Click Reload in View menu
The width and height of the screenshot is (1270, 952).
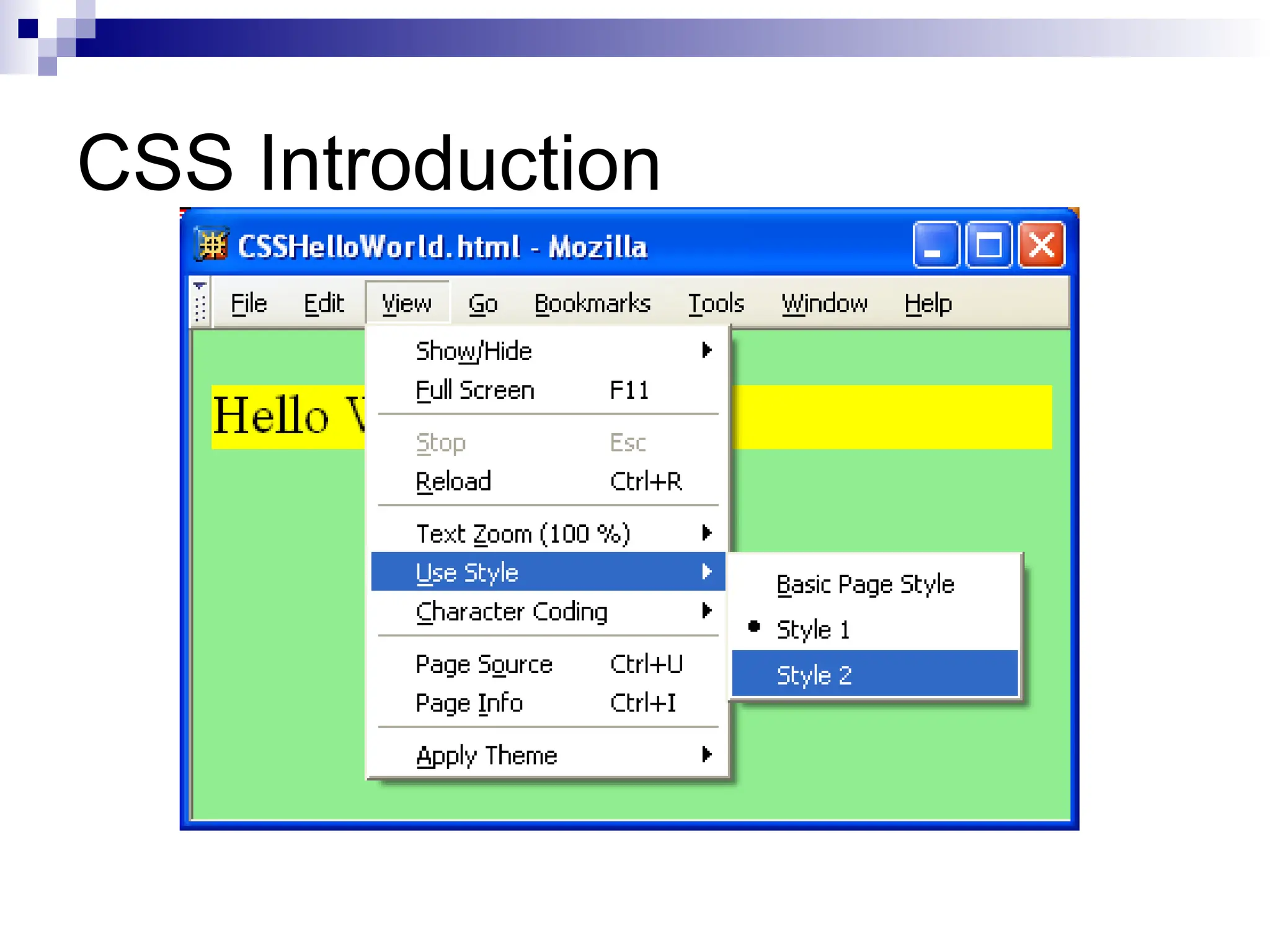454,482
